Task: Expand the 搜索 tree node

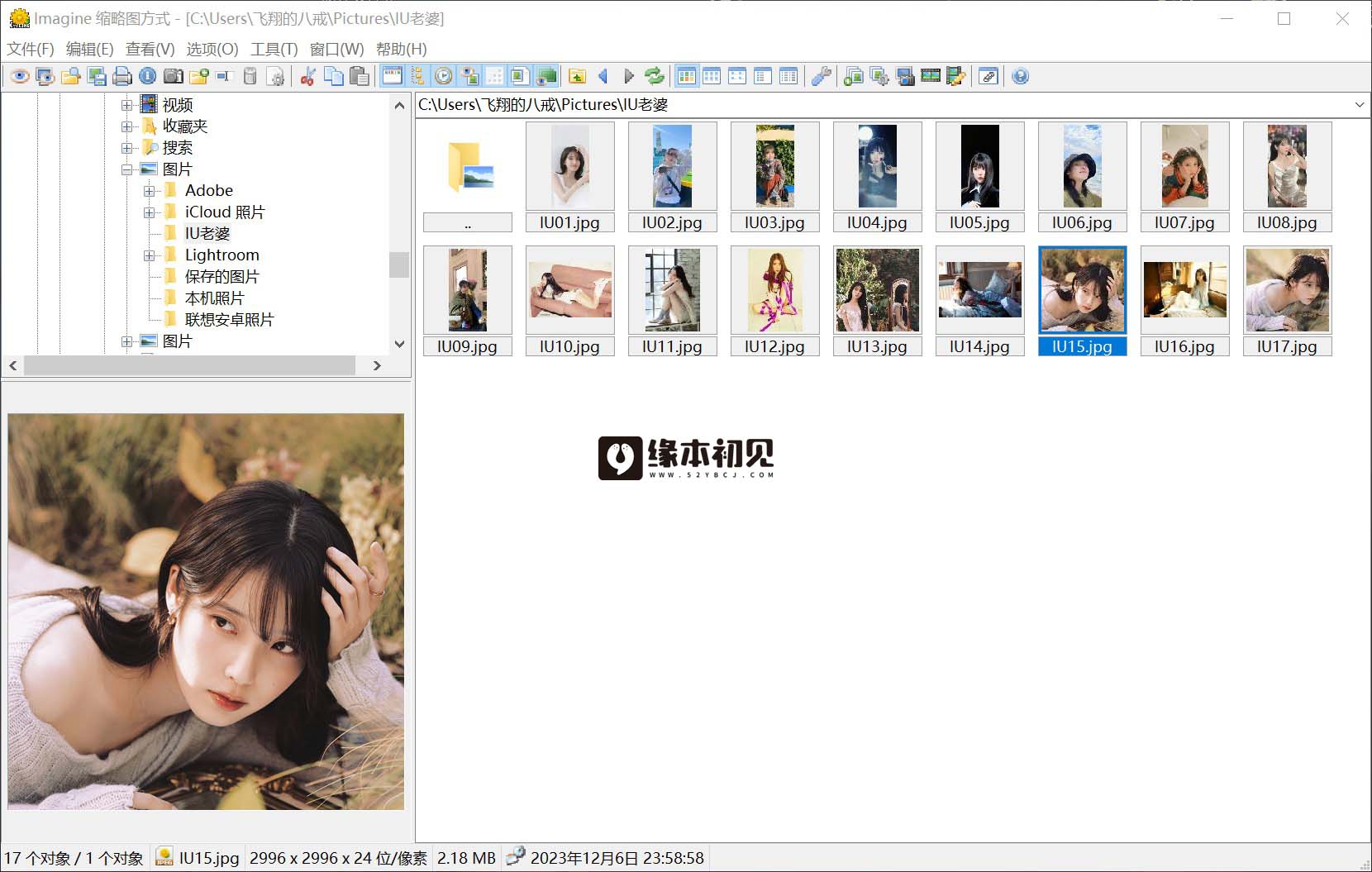Action: (127, 148)
